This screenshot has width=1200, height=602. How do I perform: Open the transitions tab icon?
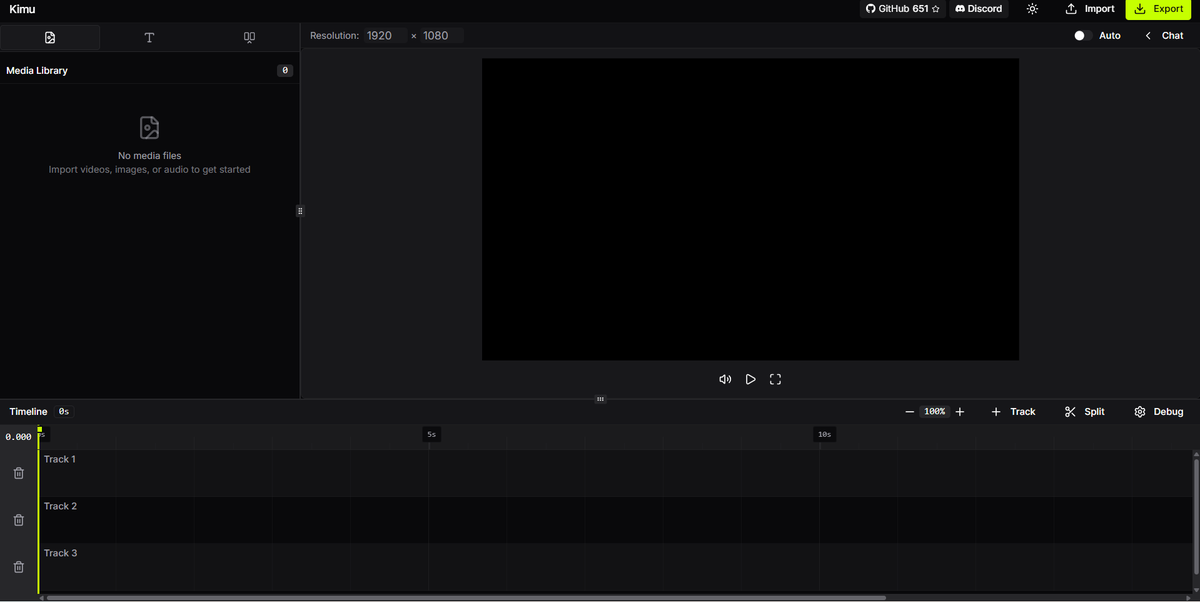(x=249, y=37)
